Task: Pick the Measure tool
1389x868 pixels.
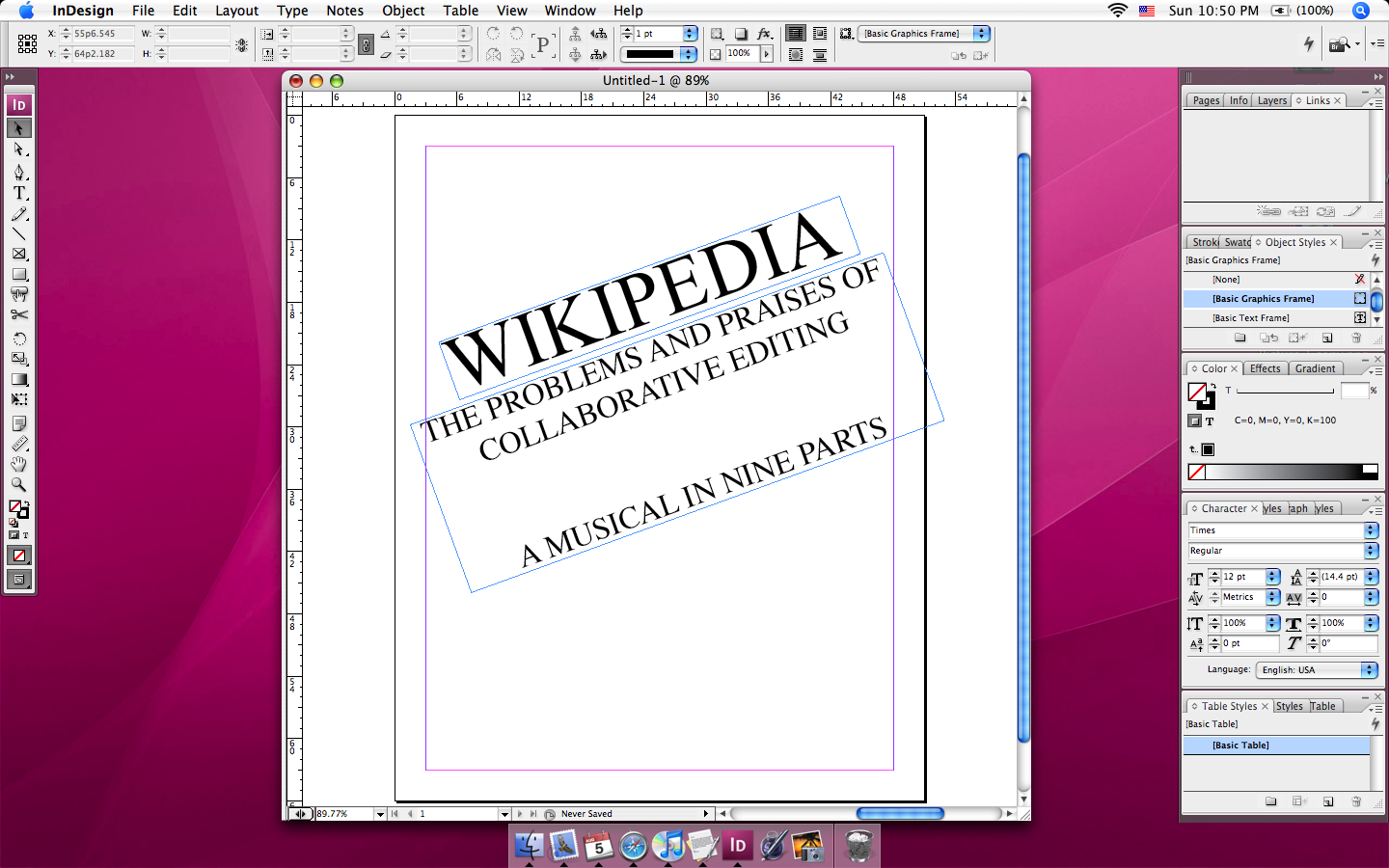Action: pyautogui.click(x=19, y=444)
